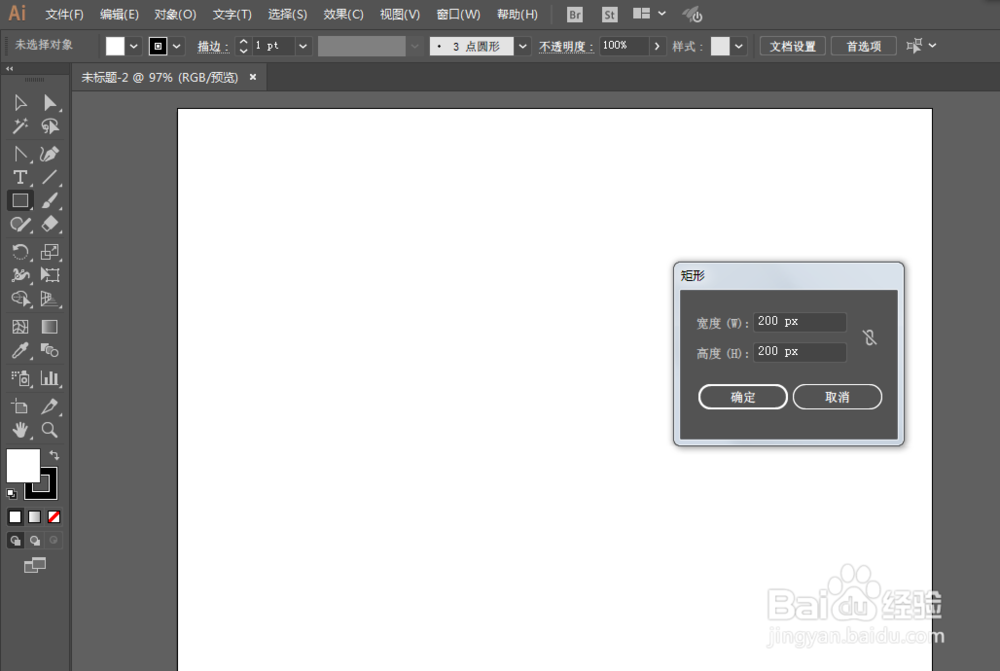This screenshot has width=1000, height=671.
Task: Open the stroke weight dropdown
Action: pyautogui.click(x=302, y=45)
